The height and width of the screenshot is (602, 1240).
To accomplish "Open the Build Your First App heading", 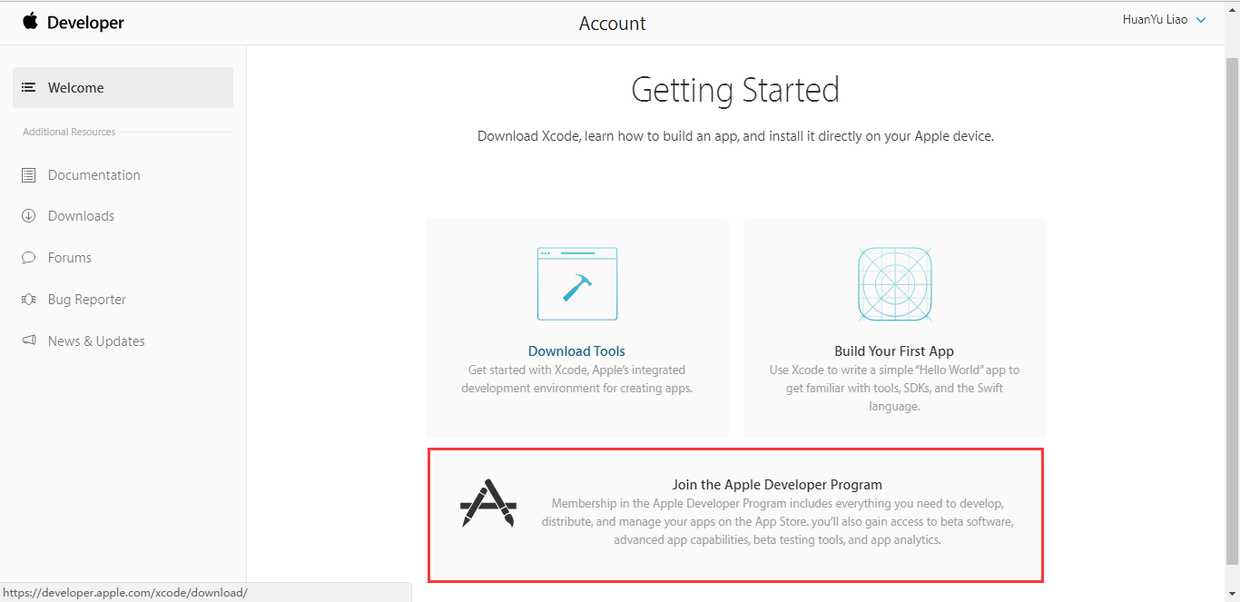I will 894,351.
